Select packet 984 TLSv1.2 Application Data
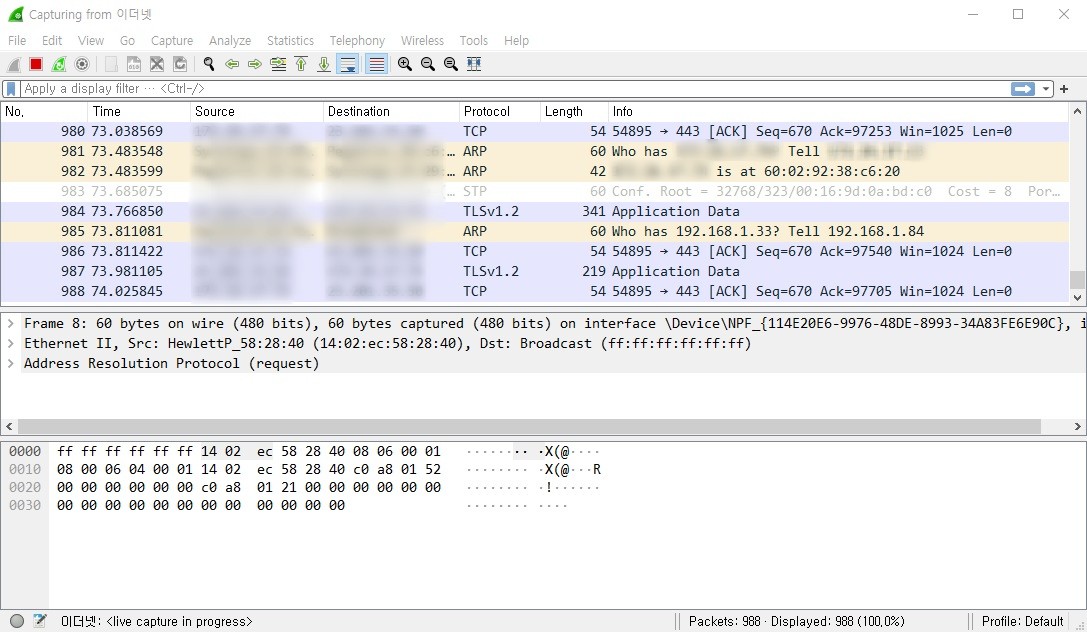The width and height of the screenshot is (1087, 632). coord(534,211)
